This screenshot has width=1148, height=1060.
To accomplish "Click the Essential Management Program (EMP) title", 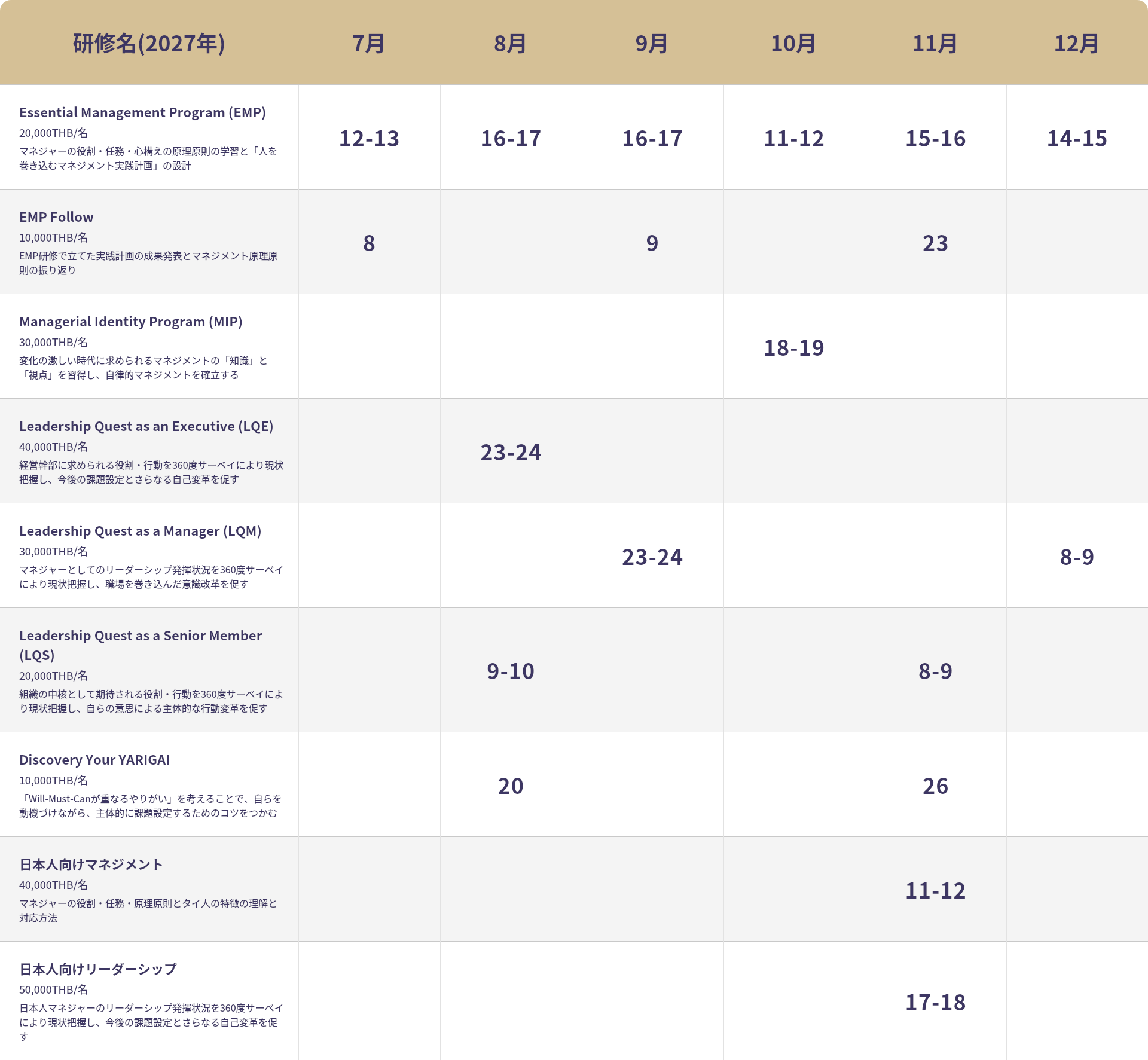I will tap(142, 112).
